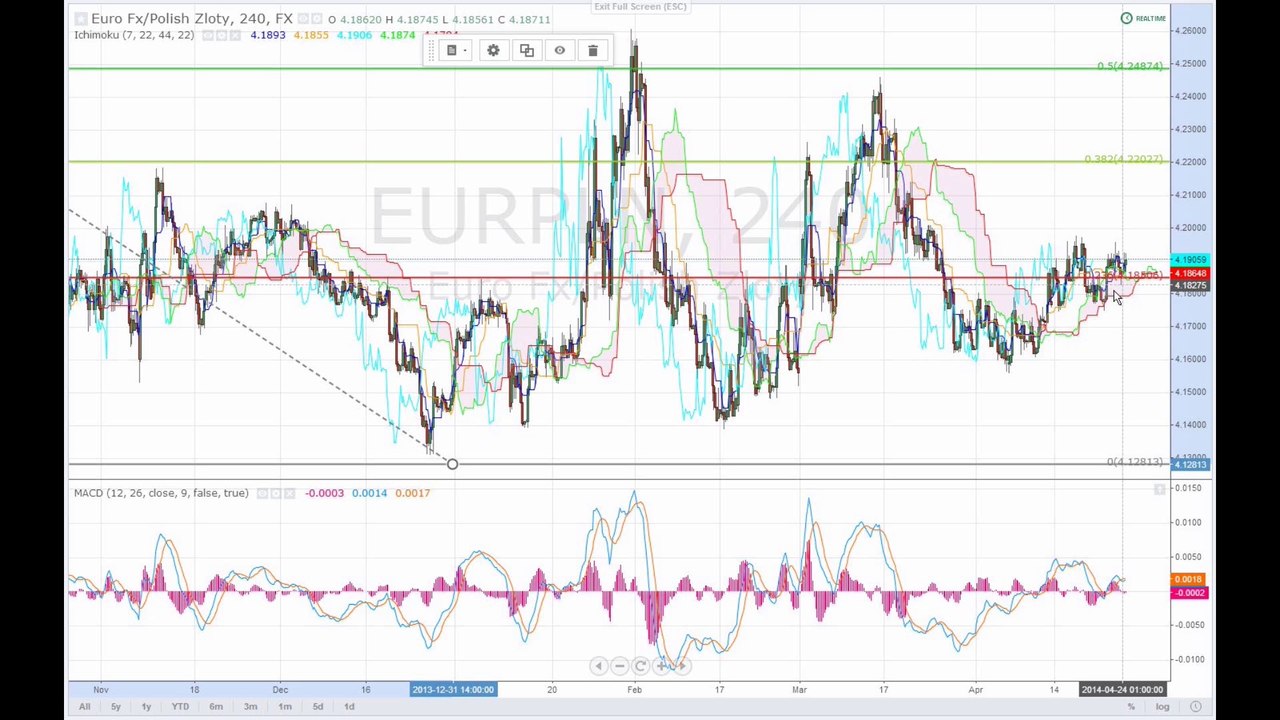Image resolution: width=1280 pixels, height=720 pixels.
Task: Select the All time range
Action: pyautogui.click(x=84, y=707)
